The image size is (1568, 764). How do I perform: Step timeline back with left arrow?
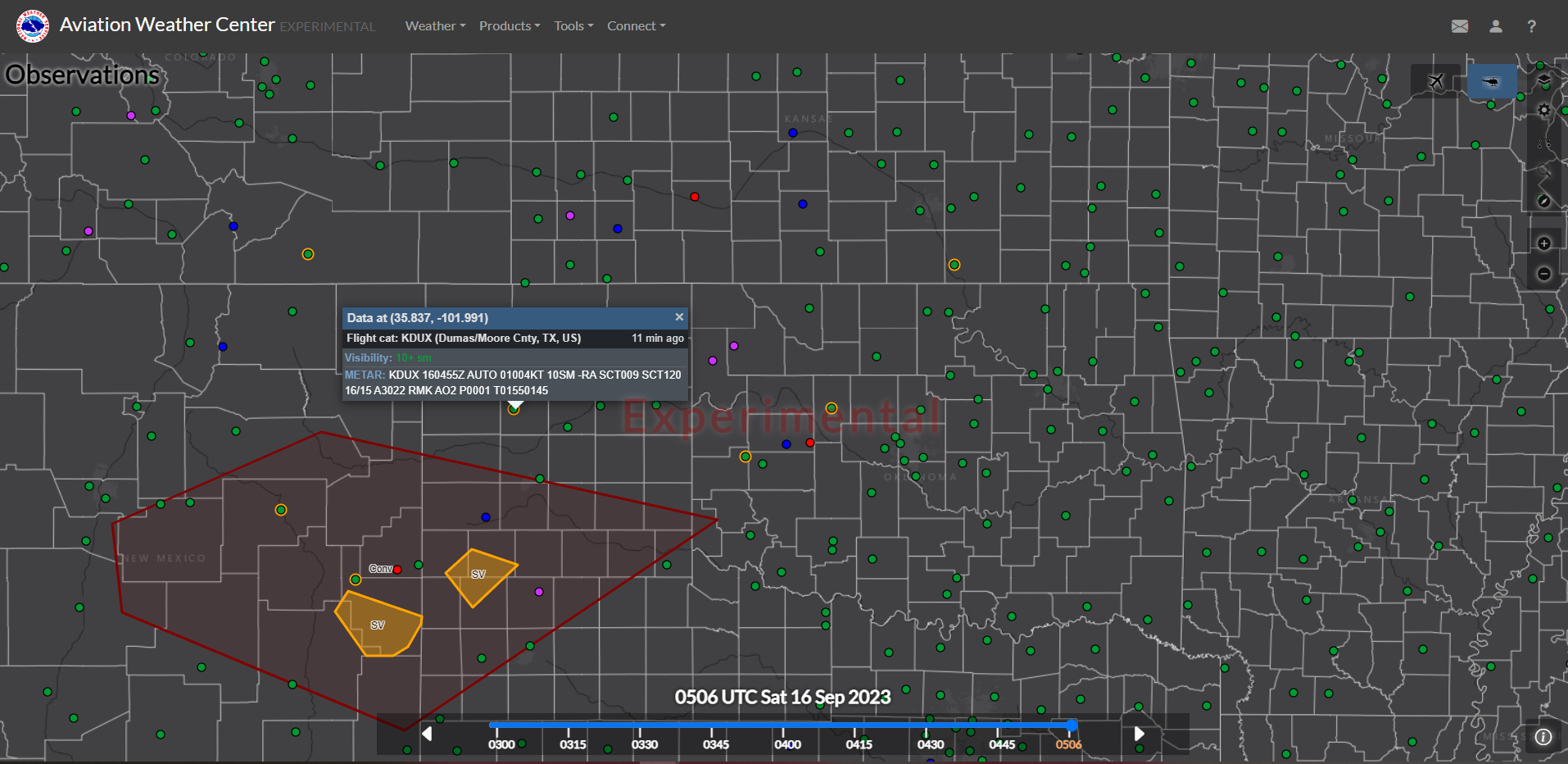click(x=427, y=734)
